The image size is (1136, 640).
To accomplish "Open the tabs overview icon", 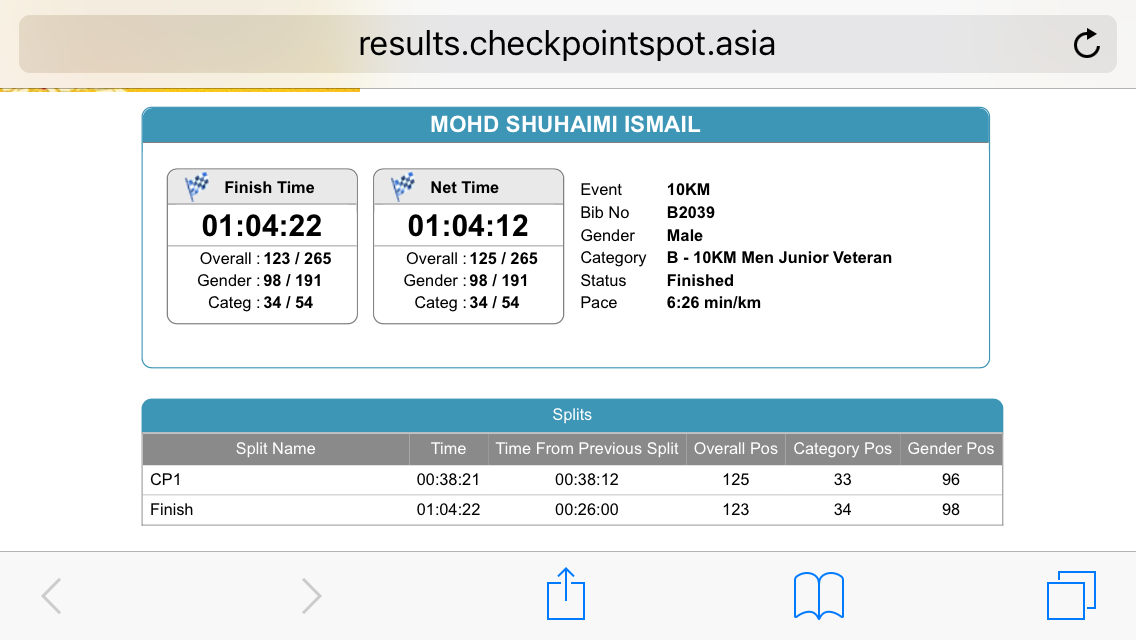I will 1071,596.
